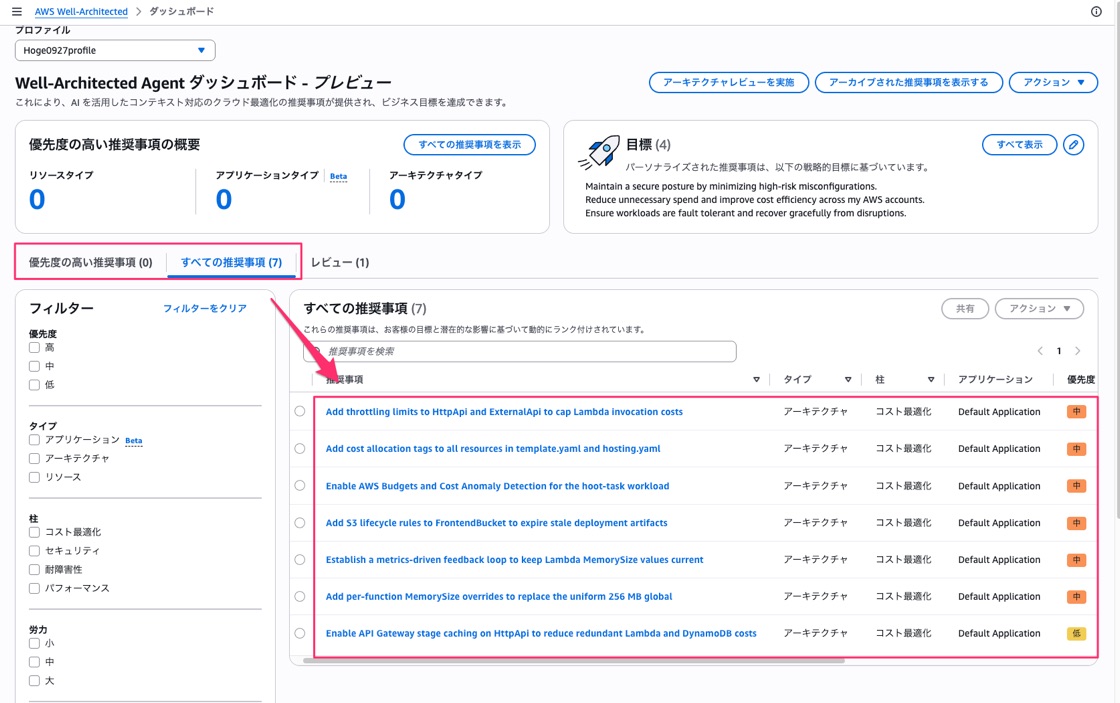This screenshot has width=1120, height=703.
Task: Click horizontal scrollbar below recommendations table
Action: click(x=574, y=661)
